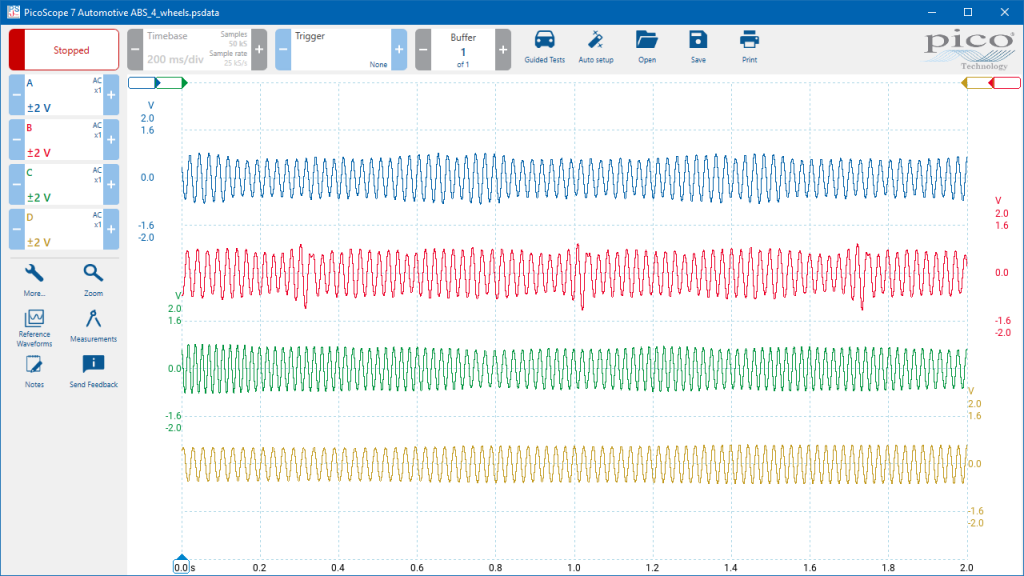Decrease the timebase with minus button
Image resolution: width=1024 pixels, height=576 pixels.
136,49
